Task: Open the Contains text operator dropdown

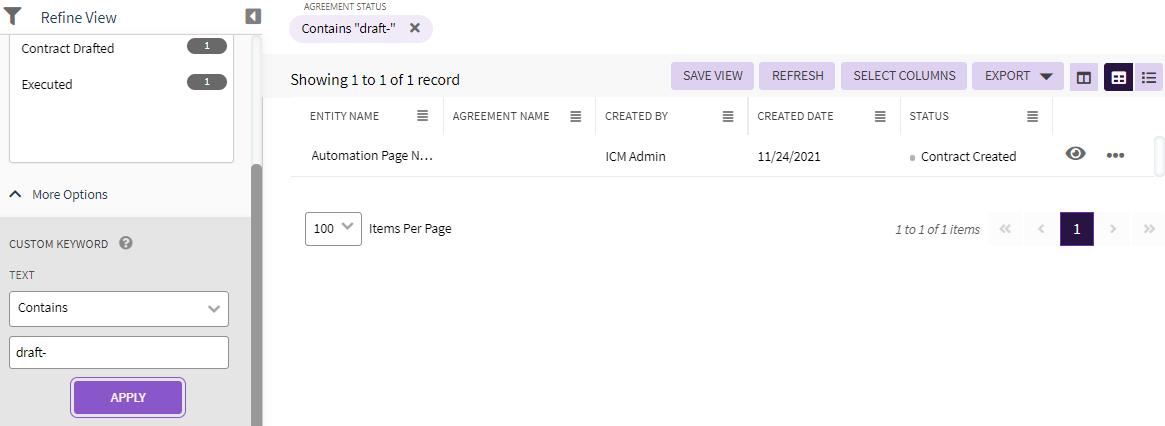Action: [119, 309]
